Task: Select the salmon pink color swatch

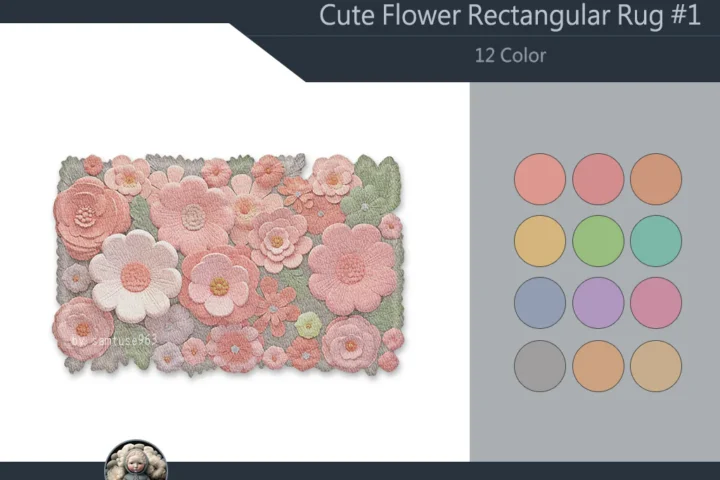Action: tap(540, 179)
